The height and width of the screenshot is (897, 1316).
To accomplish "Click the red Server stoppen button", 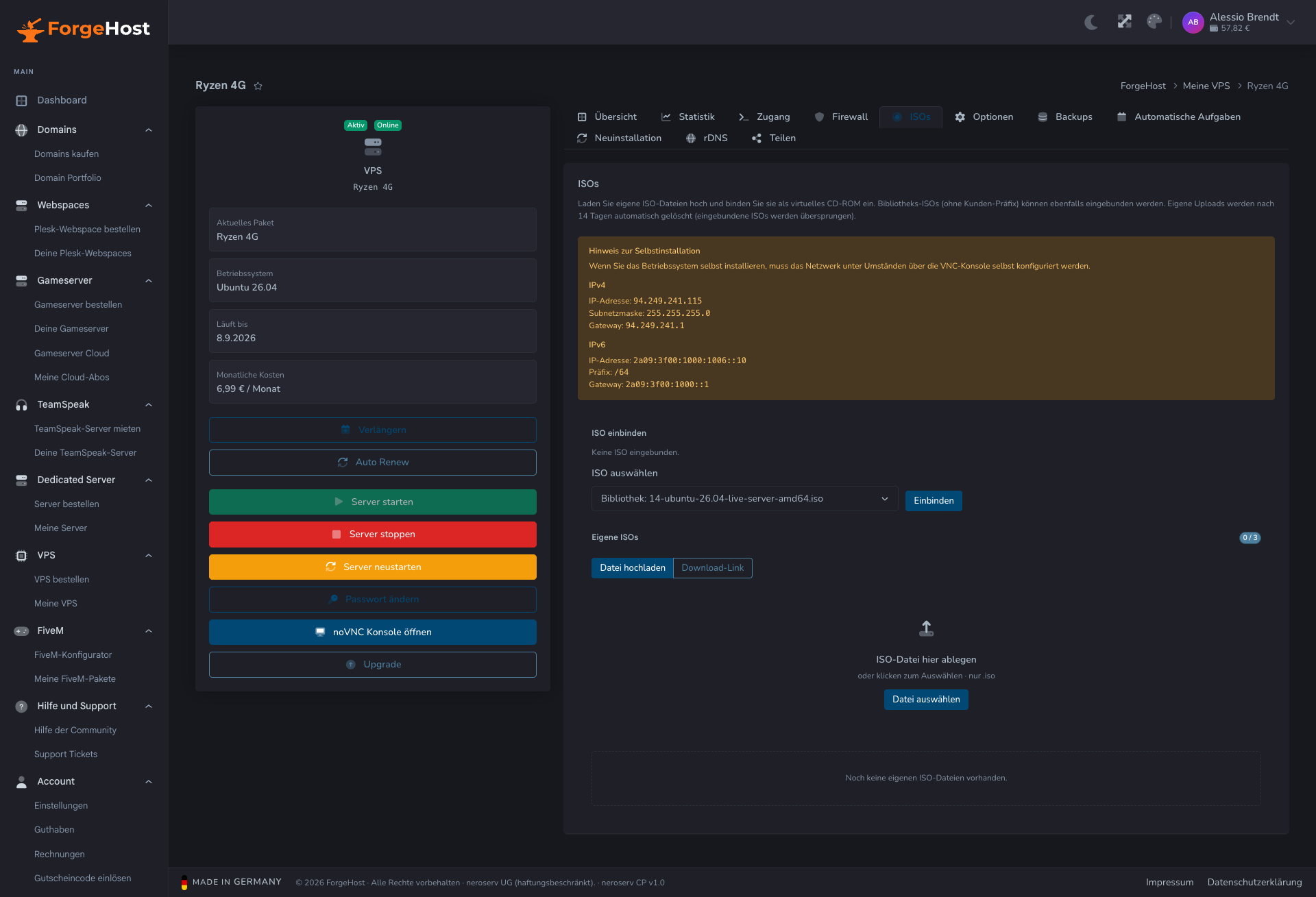I will (372, 534).
